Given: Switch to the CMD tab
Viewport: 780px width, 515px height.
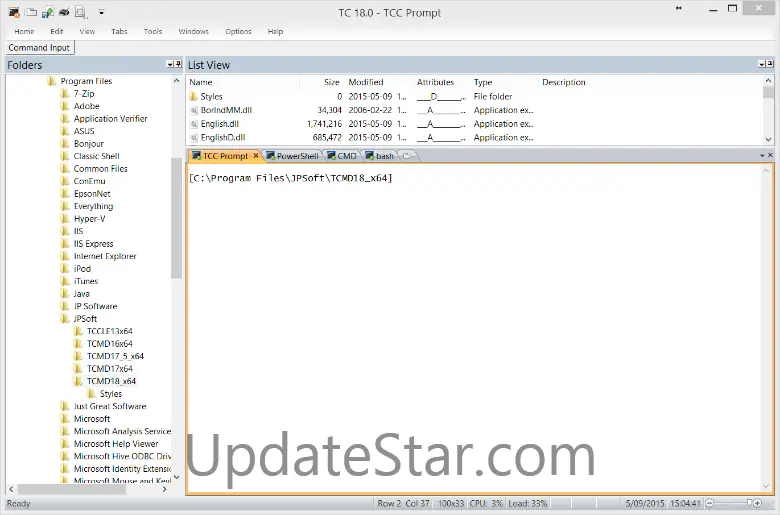Looking at the screenshot, I should coord(342,156).
